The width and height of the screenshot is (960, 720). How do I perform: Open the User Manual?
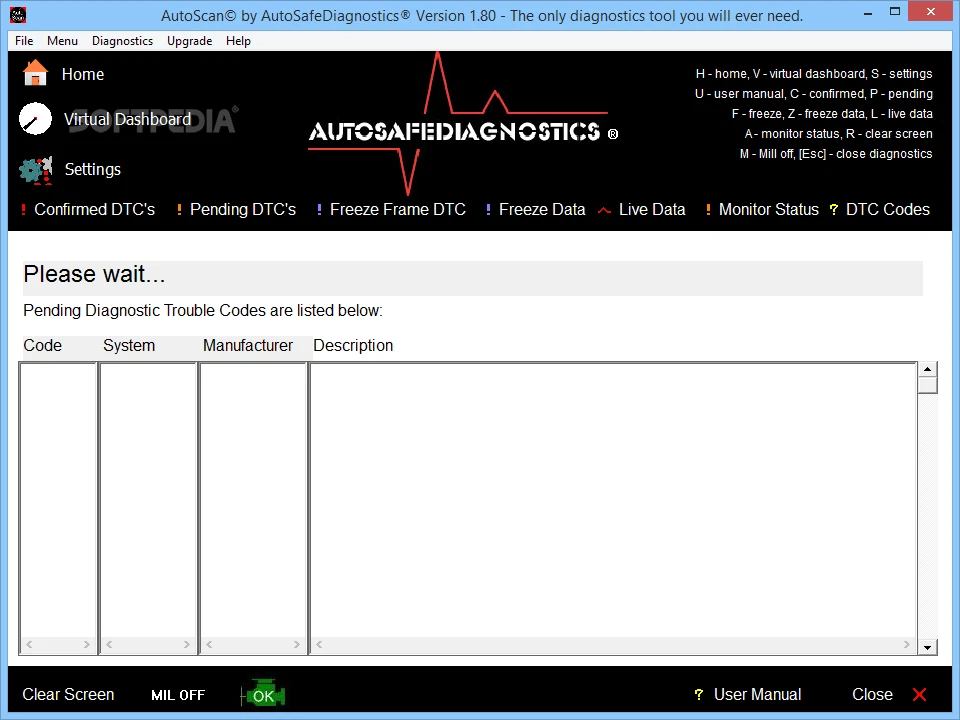pos(757,694)
